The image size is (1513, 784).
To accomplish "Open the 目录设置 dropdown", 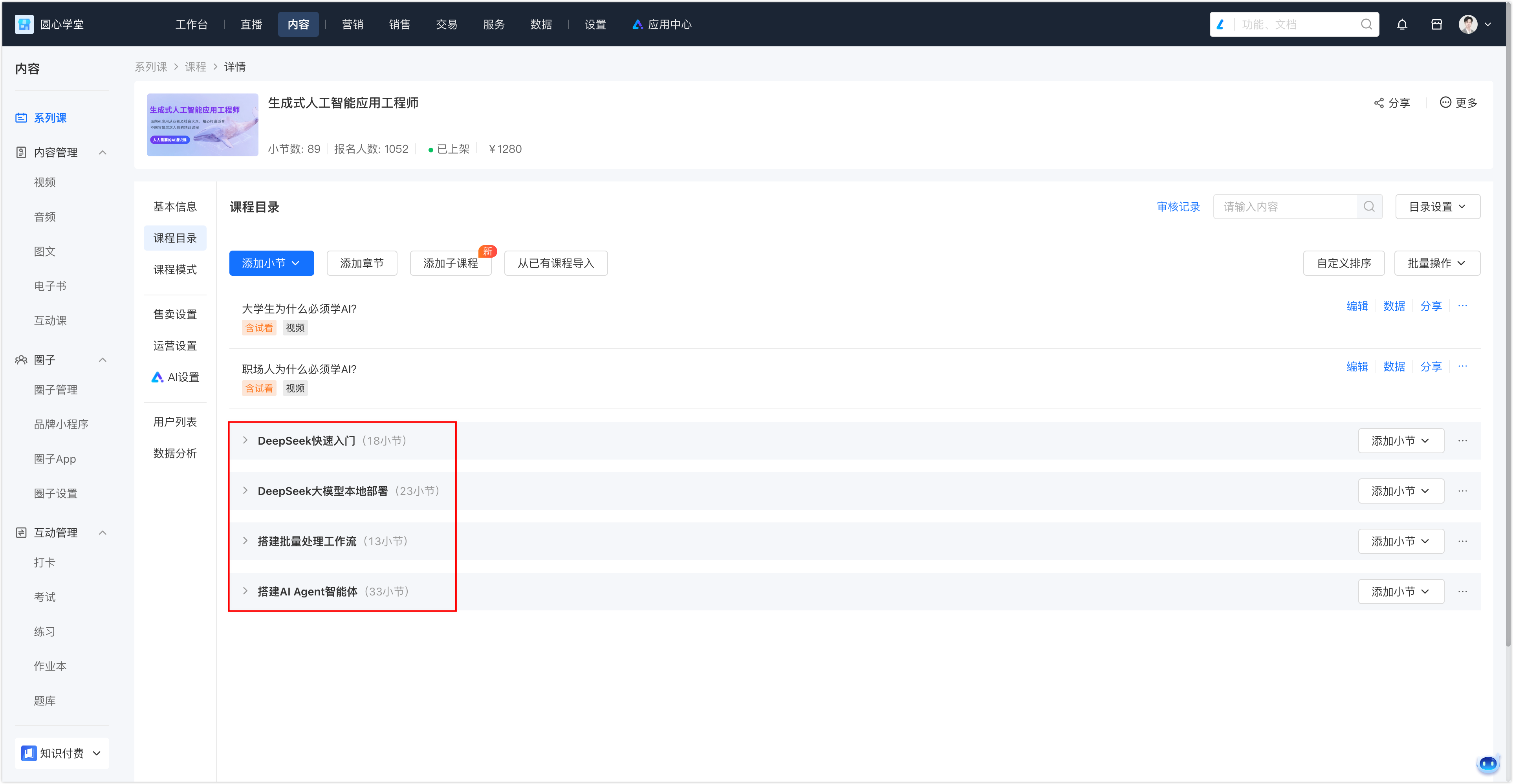I will coord(1437,207).
